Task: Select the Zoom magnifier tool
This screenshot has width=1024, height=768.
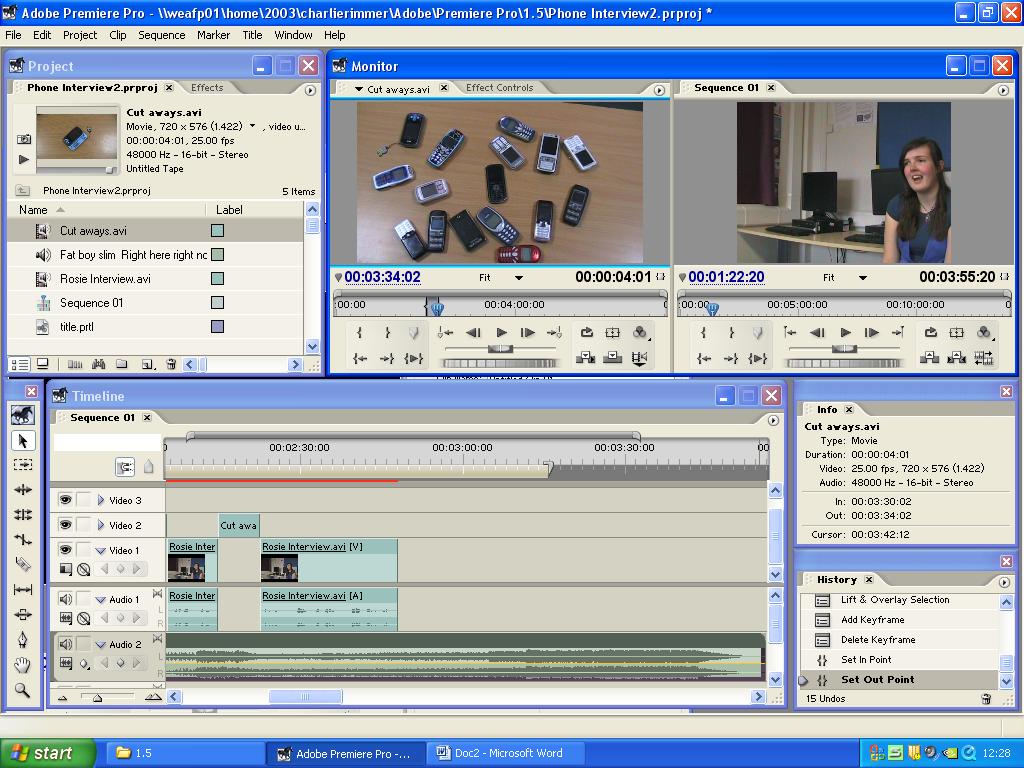Action: [x=23, y=690]
